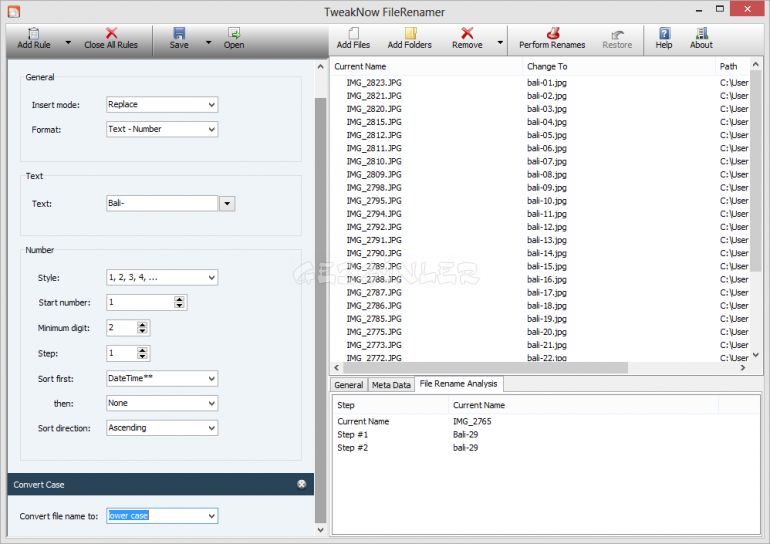Click the Minimum digit input field

[x=121, y=328]
